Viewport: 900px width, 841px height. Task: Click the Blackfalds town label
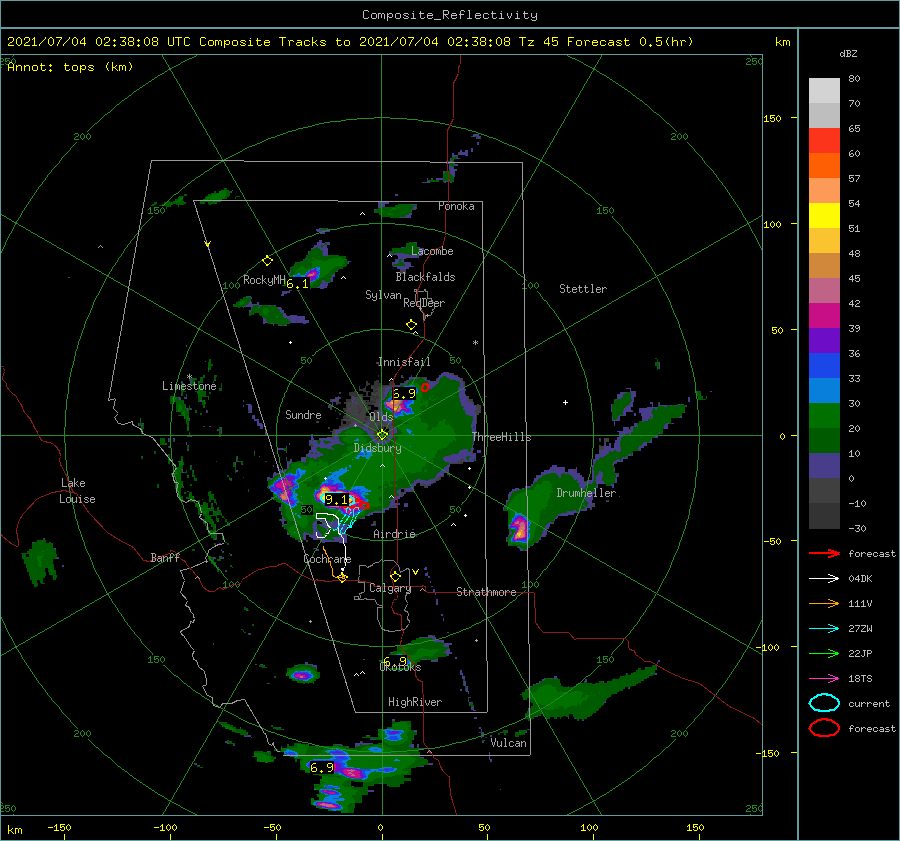coord(425,277)
